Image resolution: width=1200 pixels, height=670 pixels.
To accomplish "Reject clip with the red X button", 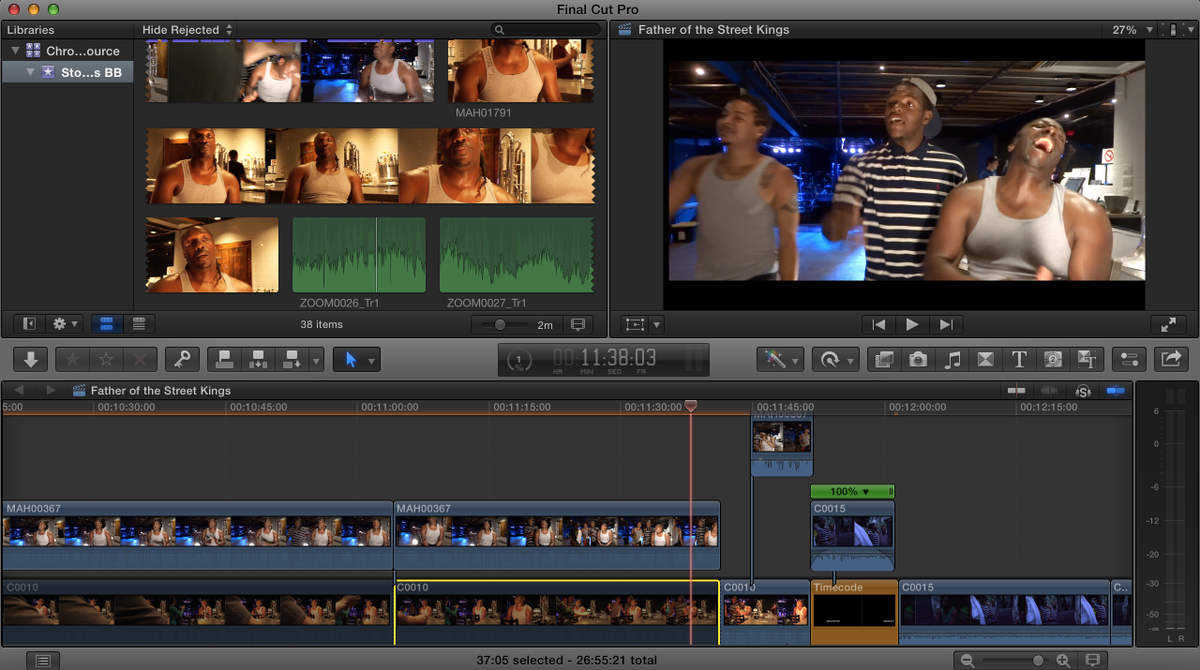I will [140, 360].
